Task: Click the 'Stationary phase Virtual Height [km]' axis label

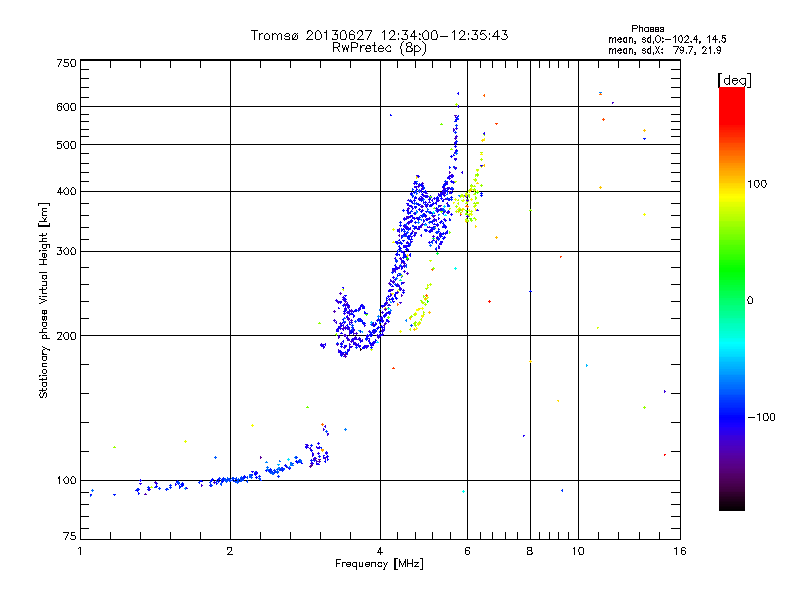Action: pos(44,301)
